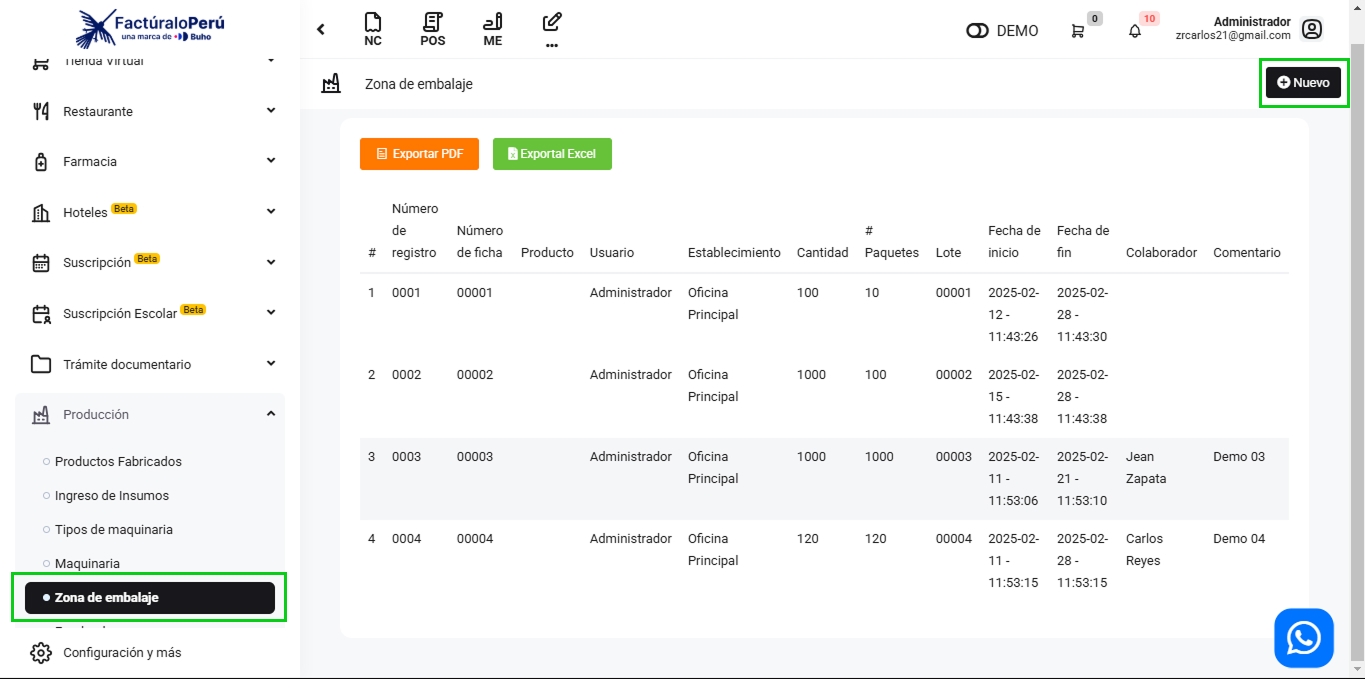Click the green Exportal Excel button
The height and width of the screenshot is (679, 1365).
click(x=552, y=154)
